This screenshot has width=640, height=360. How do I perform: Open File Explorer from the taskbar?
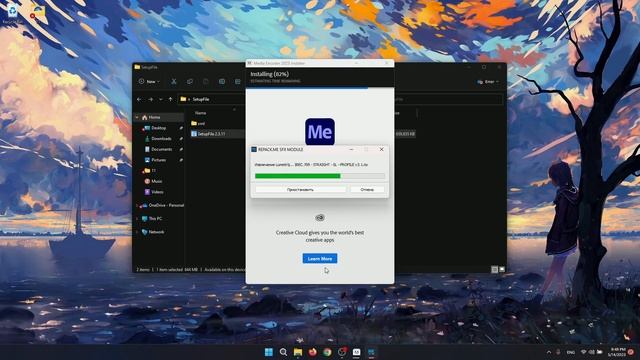click(x=298, y=352)
